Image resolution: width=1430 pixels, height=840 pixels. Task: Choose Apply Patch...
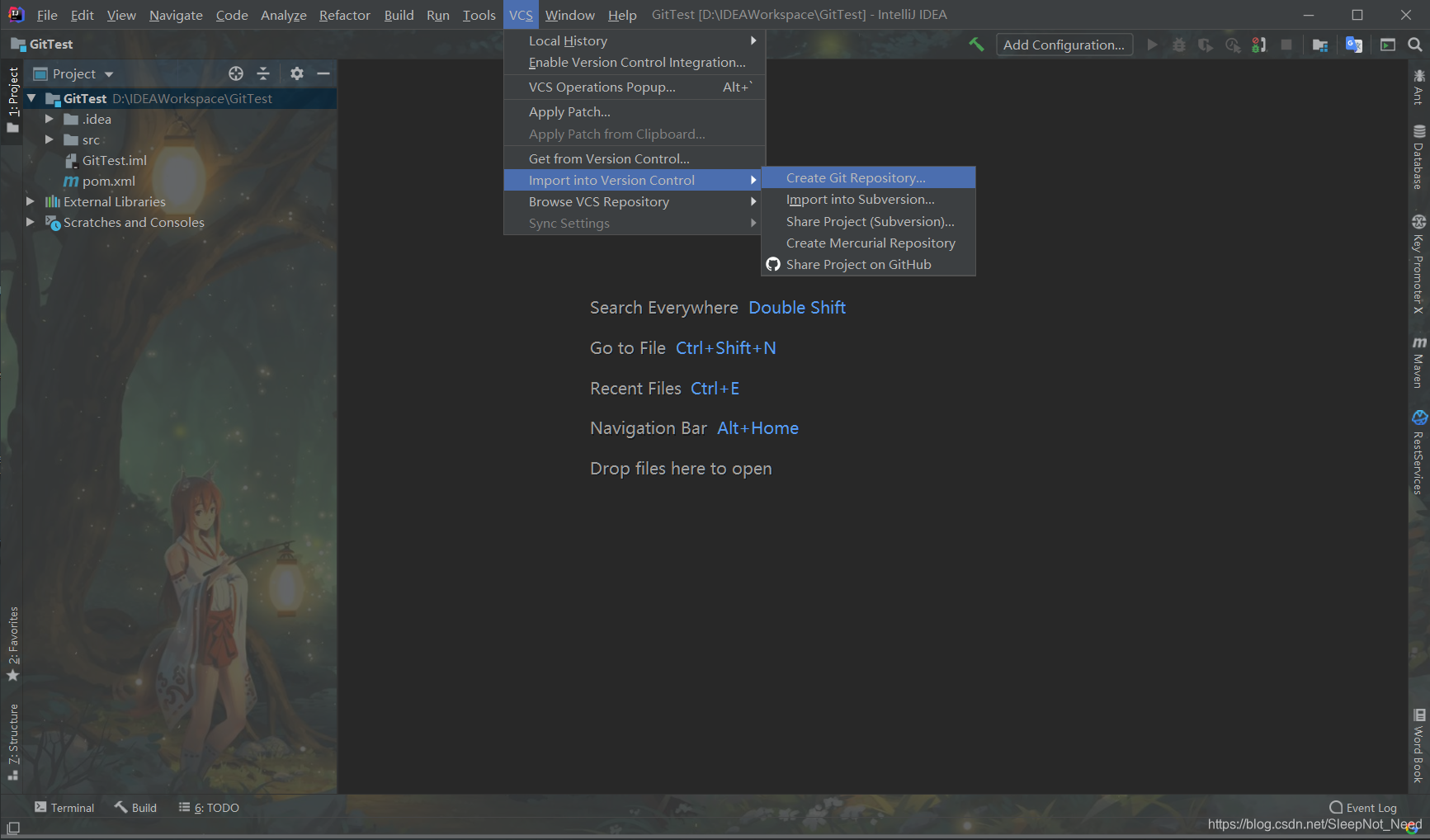pyautogui.click(x=635, y=111)
